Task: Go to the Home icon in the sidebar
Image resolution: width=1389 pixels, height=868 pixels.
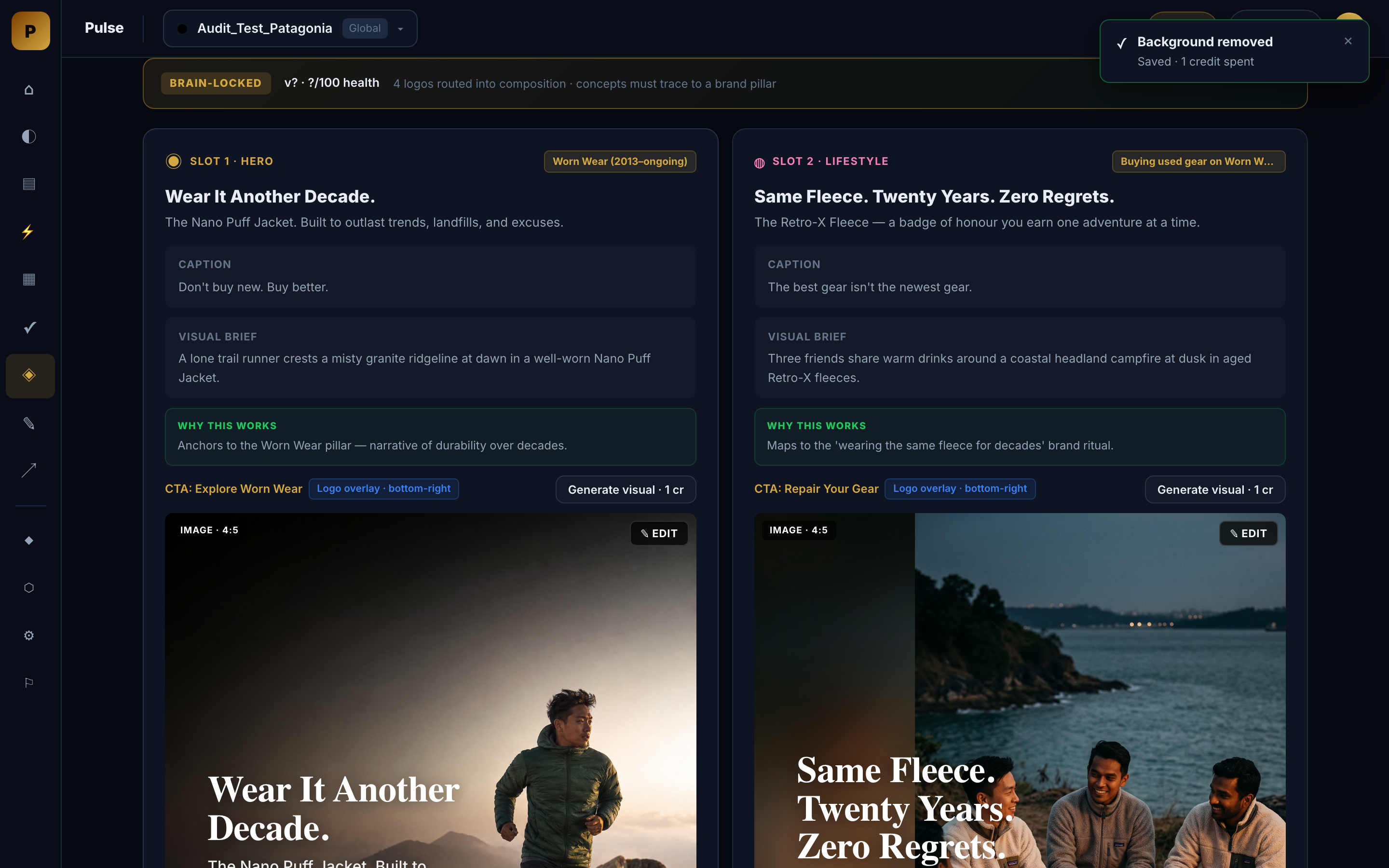Action: click(29, 90)
